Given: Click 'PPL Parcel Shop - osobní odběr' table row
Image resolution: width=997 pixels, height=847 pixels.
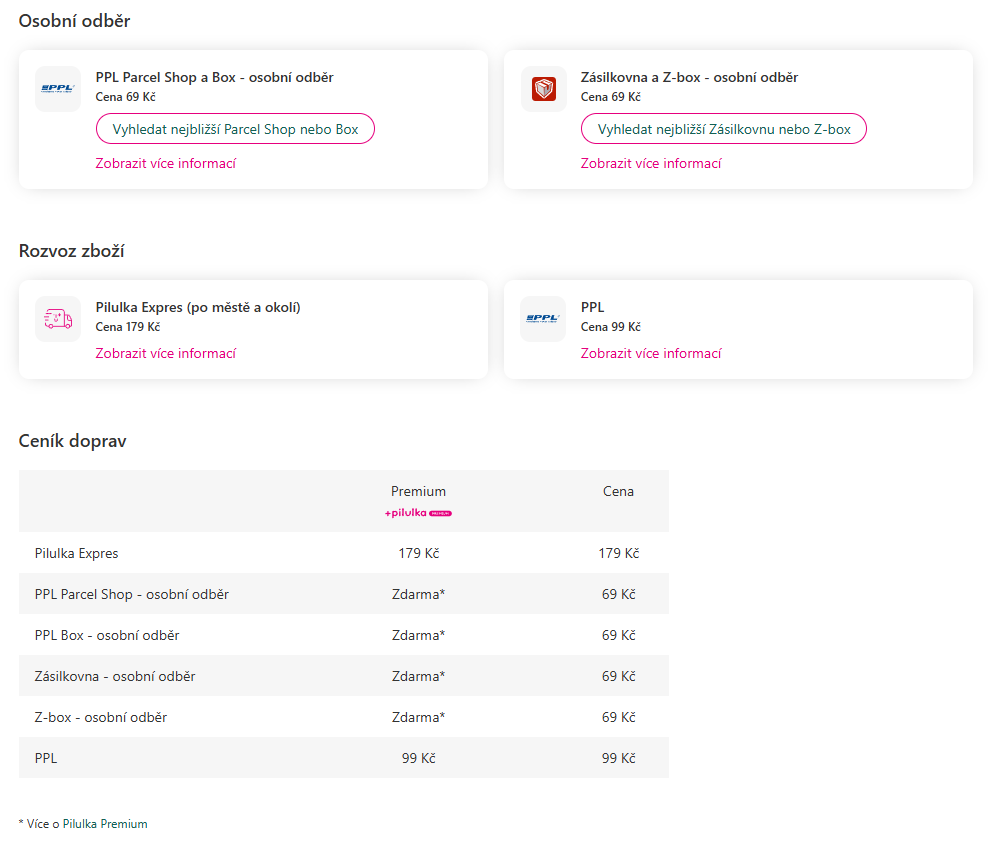Looking at the screenshot, I should tap(344, 594).
